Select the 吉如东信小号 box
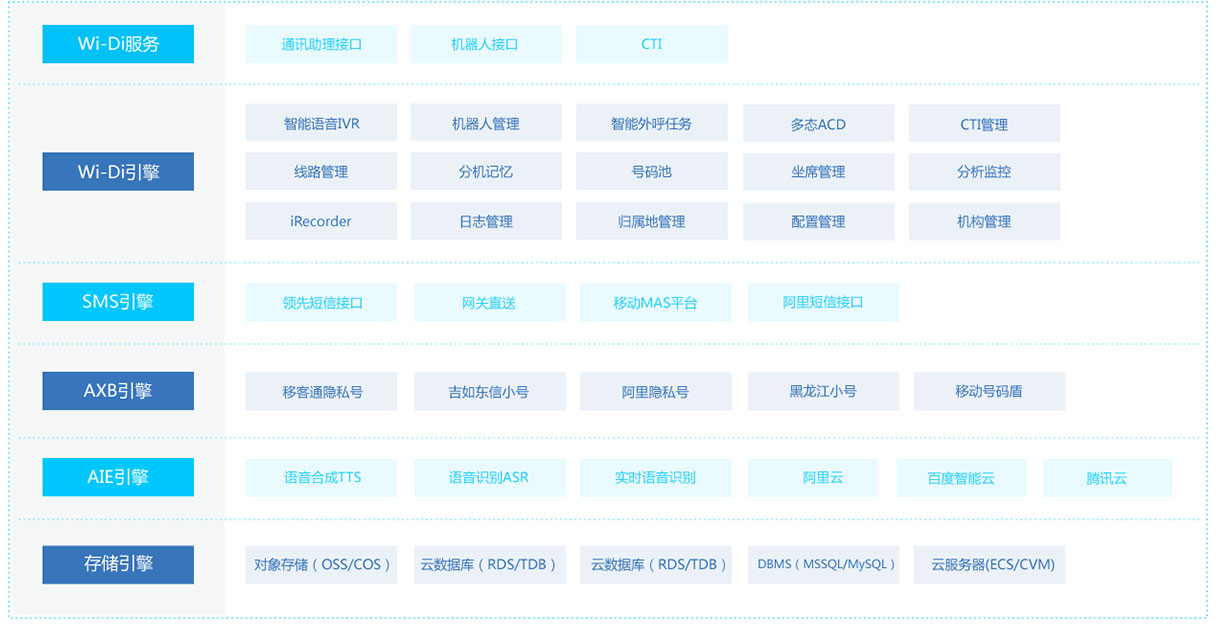 489,391
